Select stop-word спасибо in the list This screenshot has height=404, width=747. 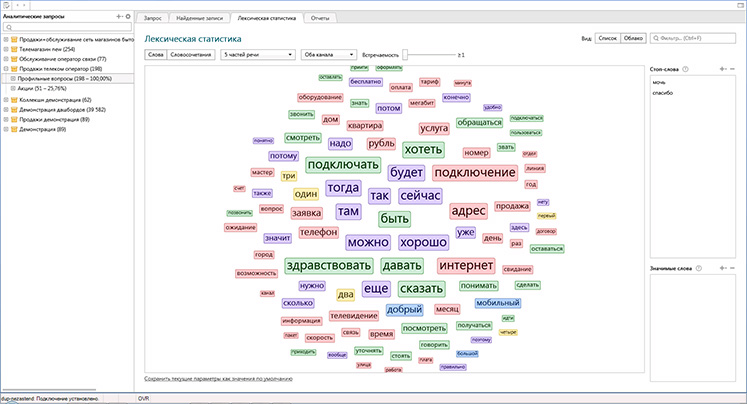click(x=663, y=93)
